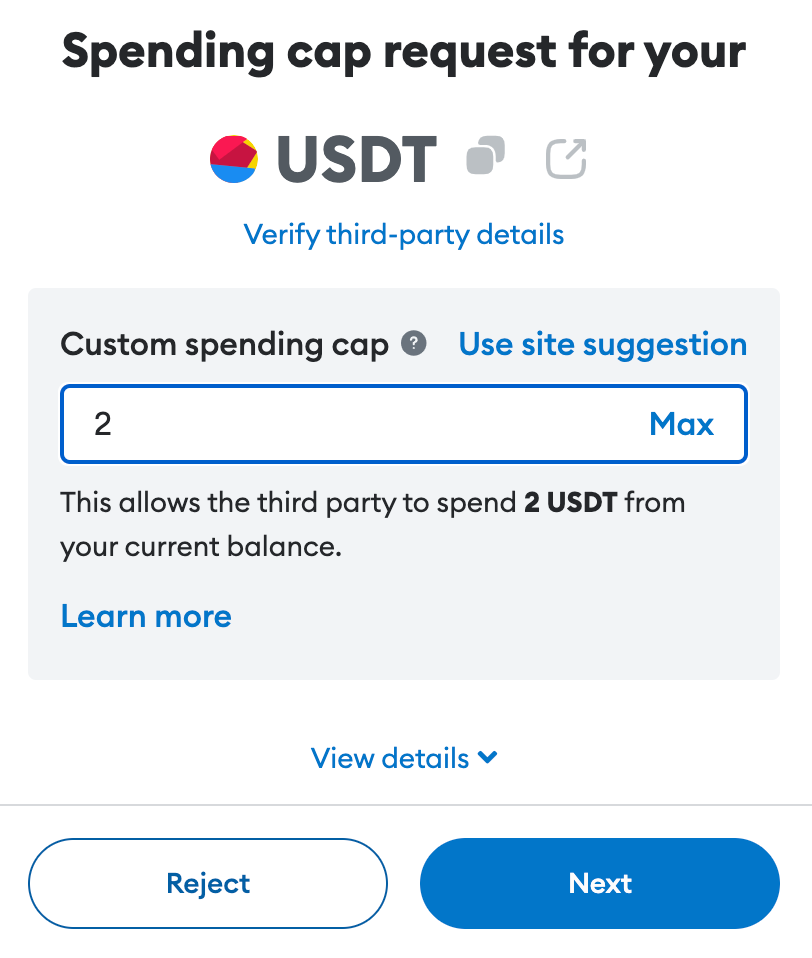812x958 pixels.
Task: Open Verify third-party details link
Action: [x=404, y=235]
